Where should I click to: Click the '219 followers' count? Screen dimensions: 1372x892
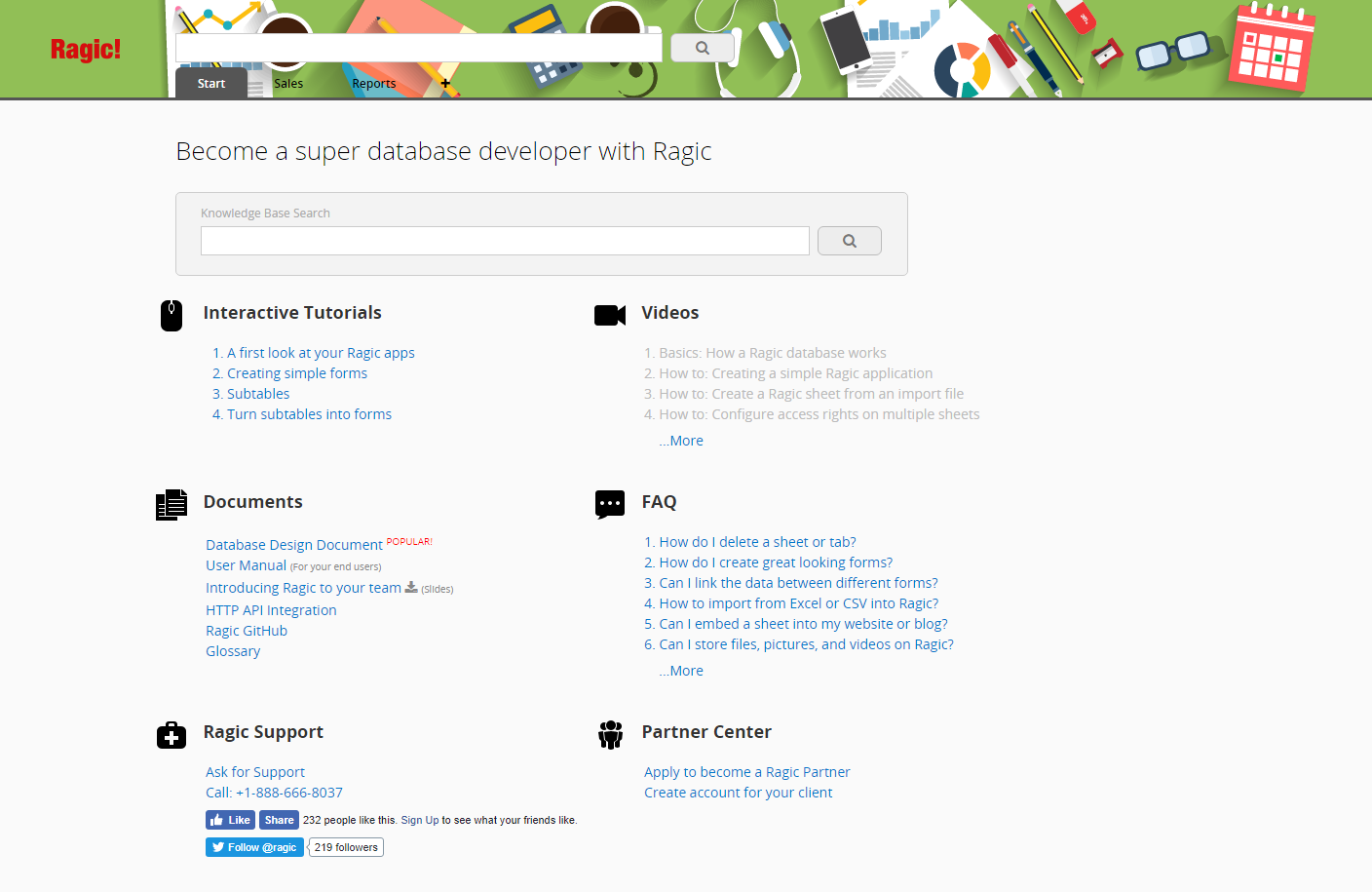pos(346,847)
